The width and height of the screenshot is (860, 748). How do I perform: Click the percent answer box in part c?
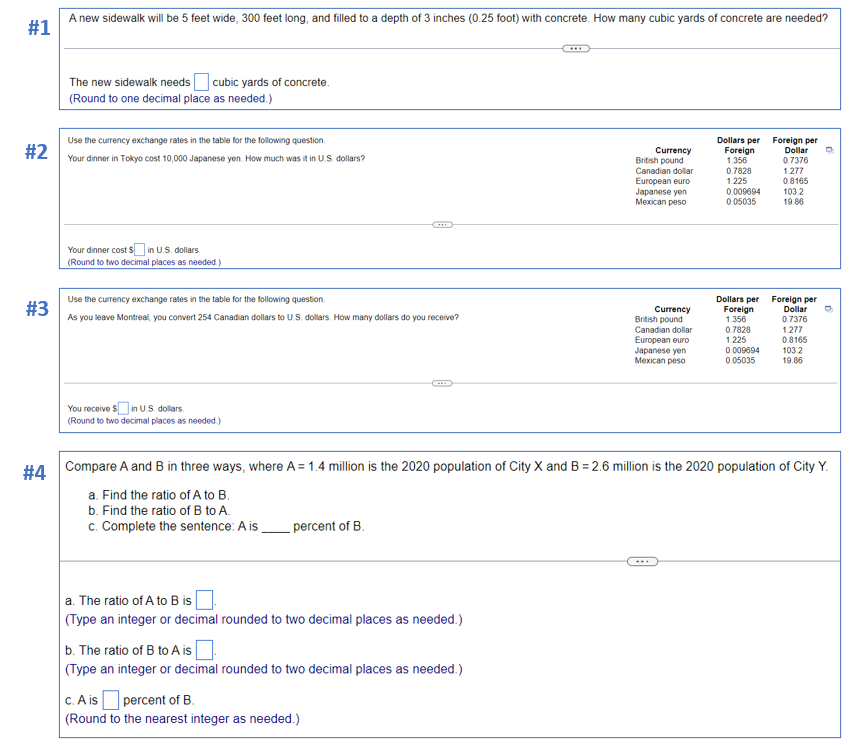[111, 699]
